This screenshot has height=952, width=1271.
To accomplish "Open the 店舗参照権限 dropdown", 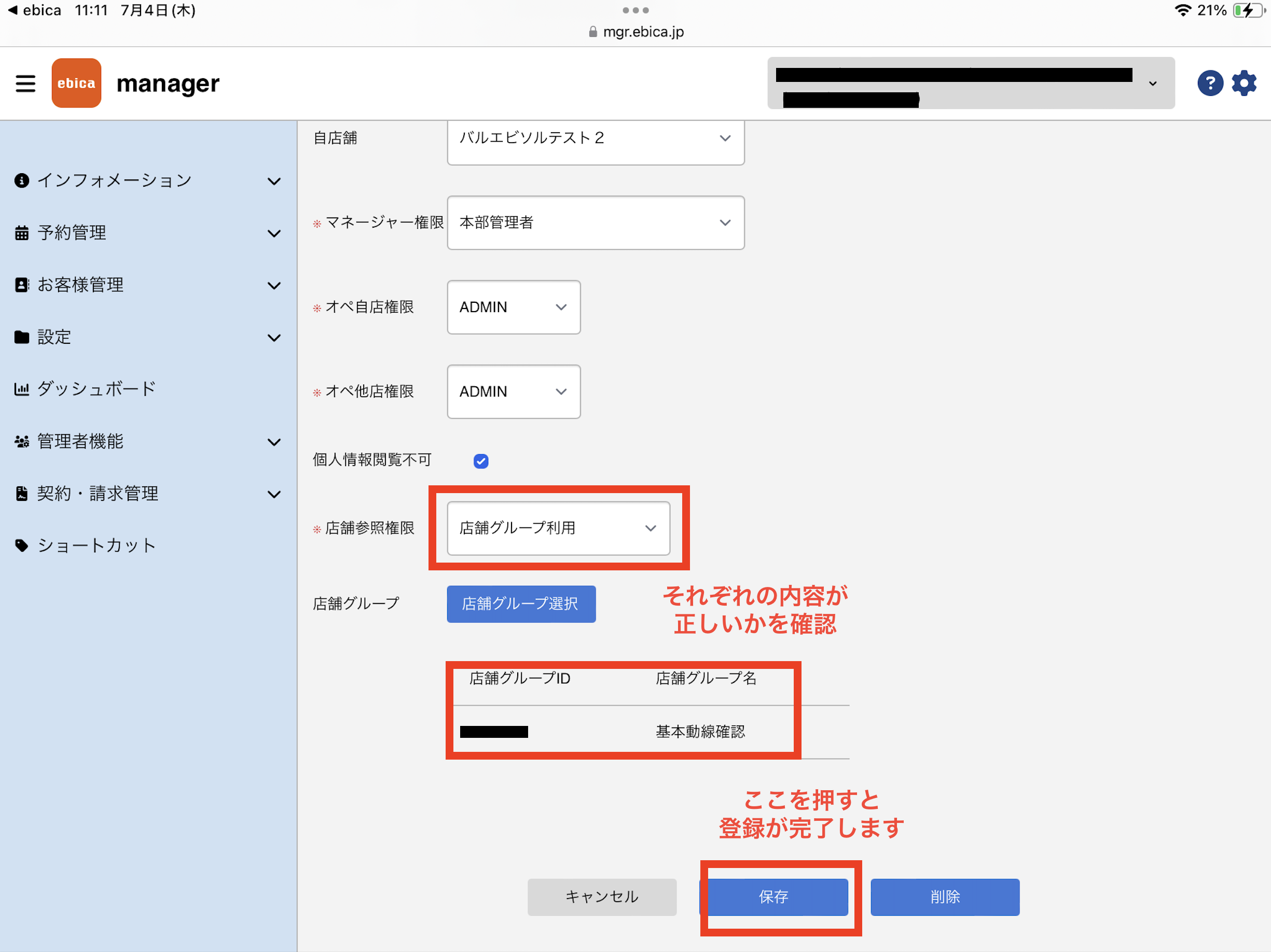I will (x=559, y=528).
